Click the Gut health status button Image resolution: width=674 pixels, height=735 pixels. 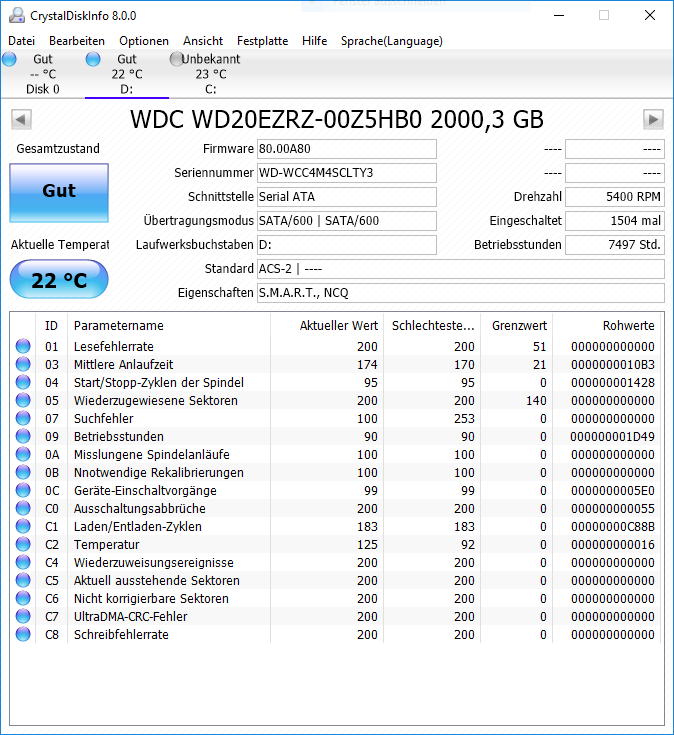pos(59,193)
